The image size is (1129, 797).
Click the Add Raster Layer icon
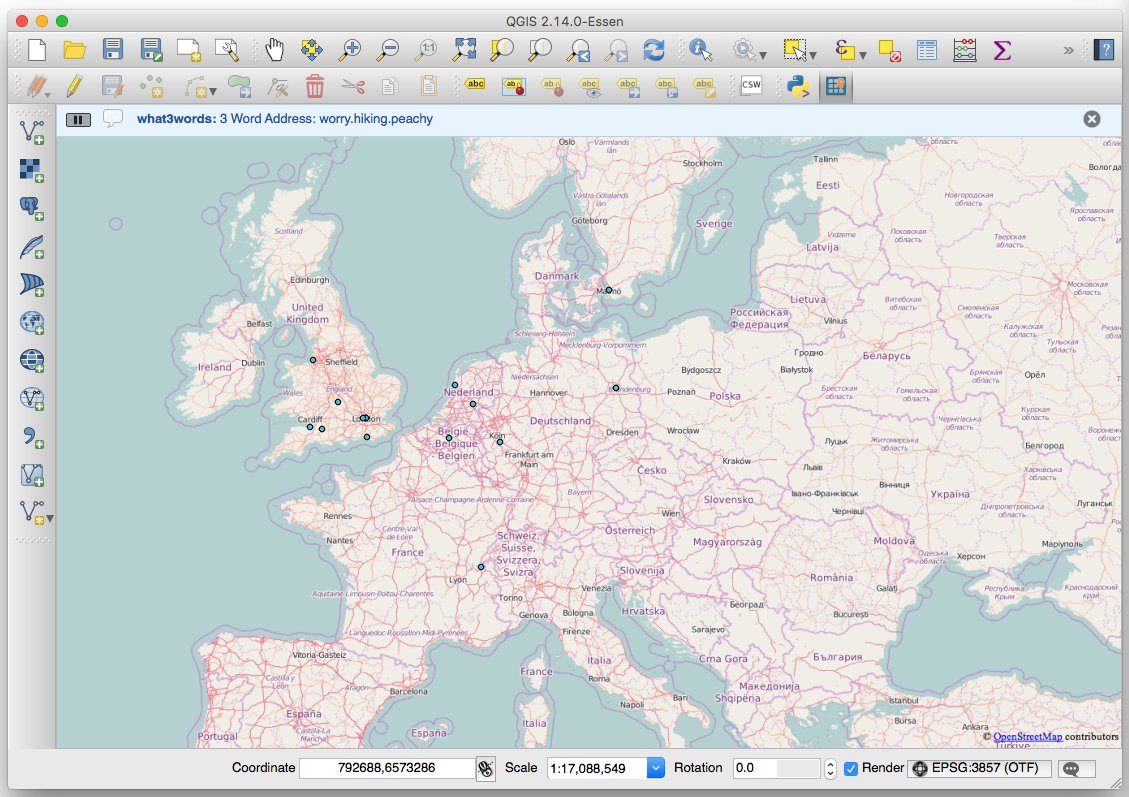coord(32,170)
